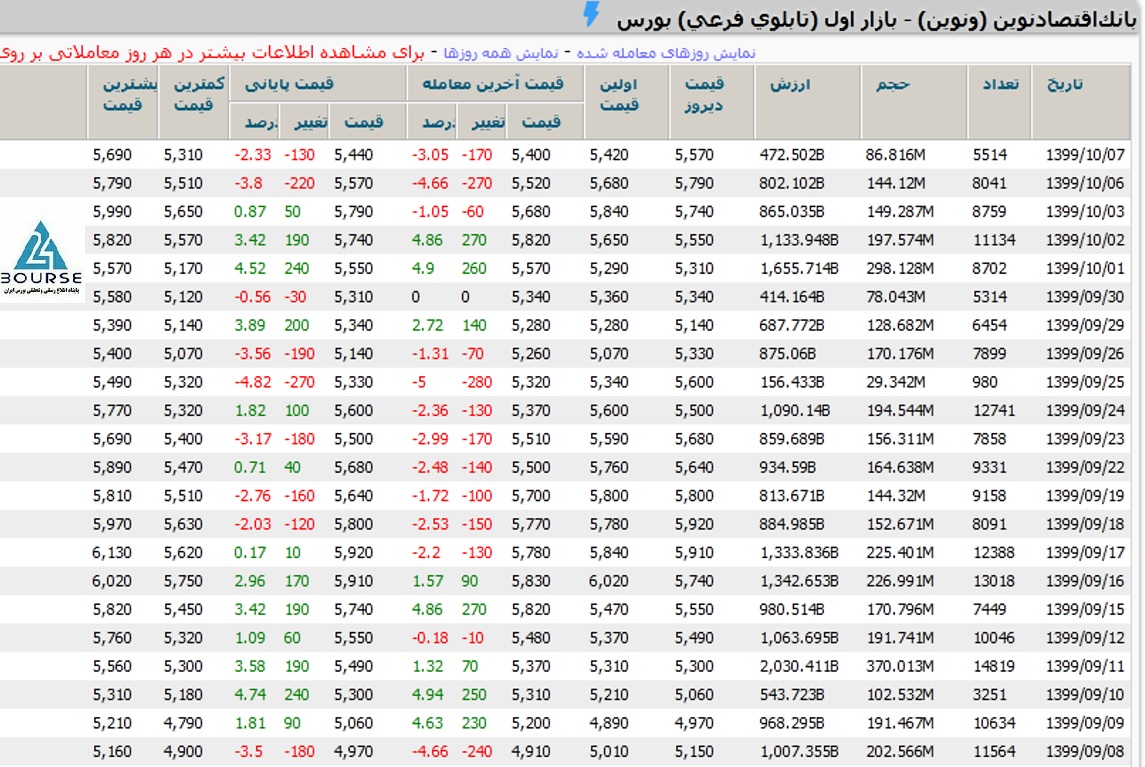Click the closing percent 4.74
The image size is (1145, 767).
point(250,695)
